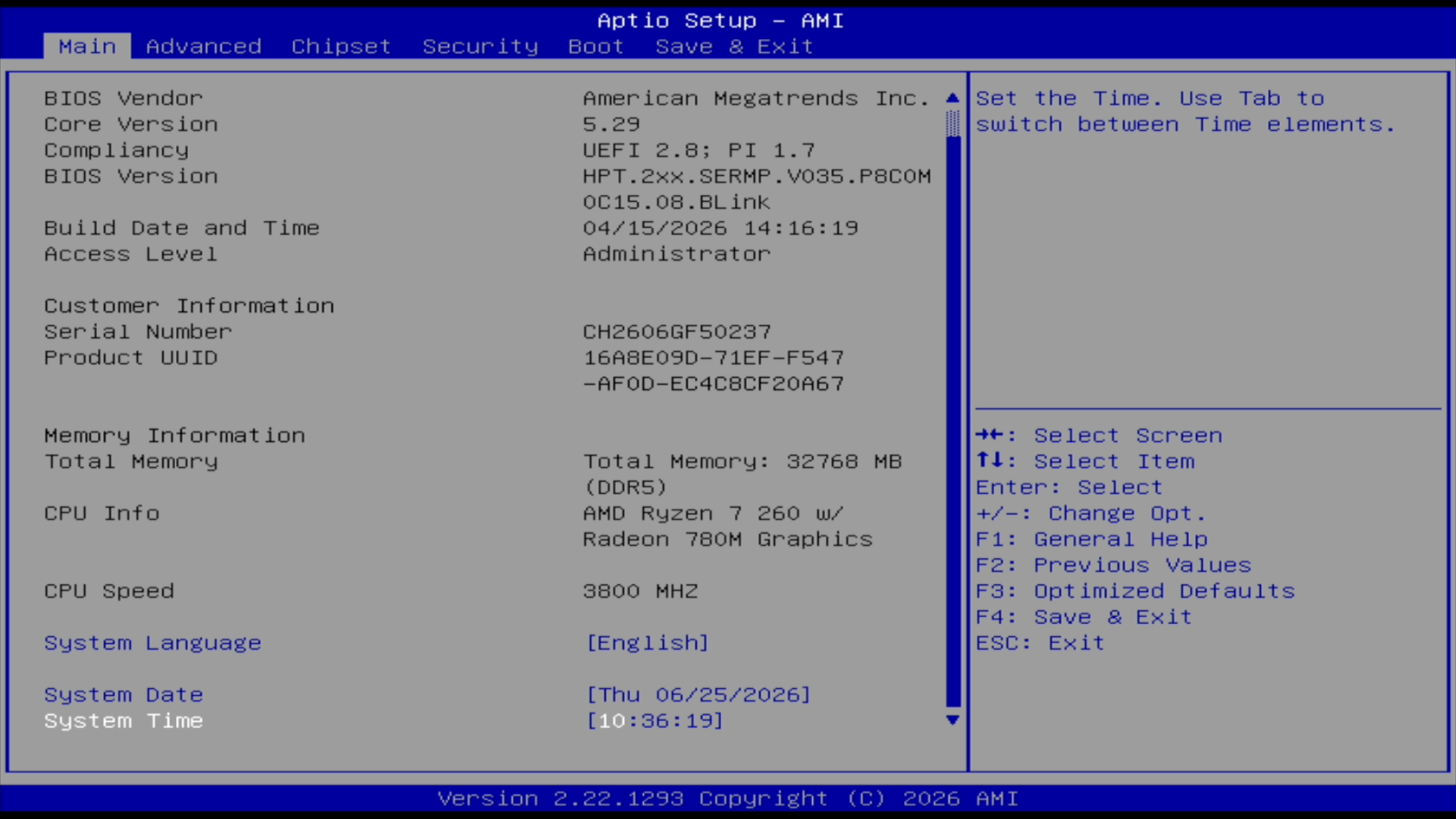1456x819 pixels.
Task: Click the 3800 MHZ value
Action: coord(640,591)
